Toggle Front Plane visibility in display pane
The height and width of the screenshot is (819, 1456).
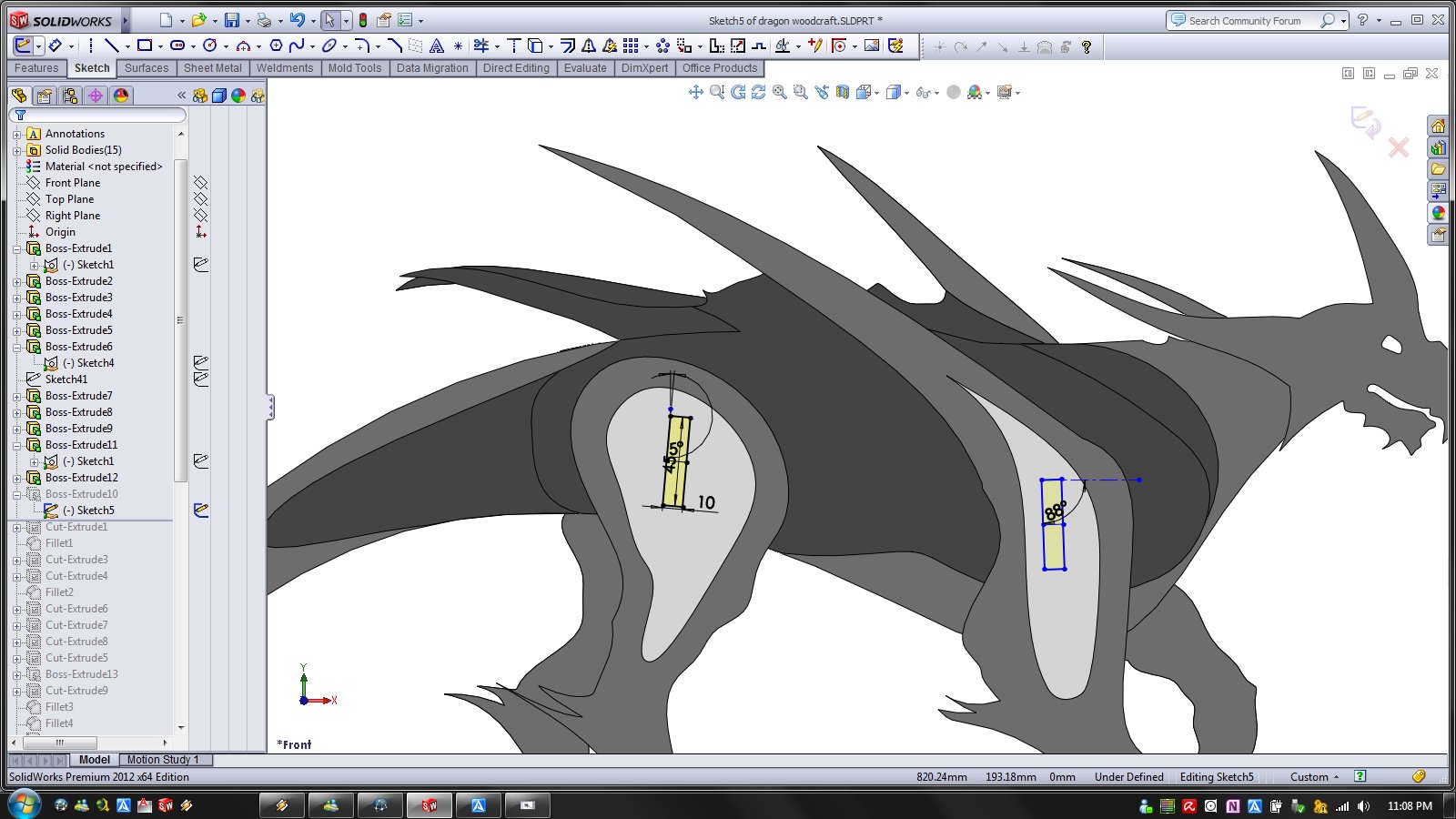(201, 183)
